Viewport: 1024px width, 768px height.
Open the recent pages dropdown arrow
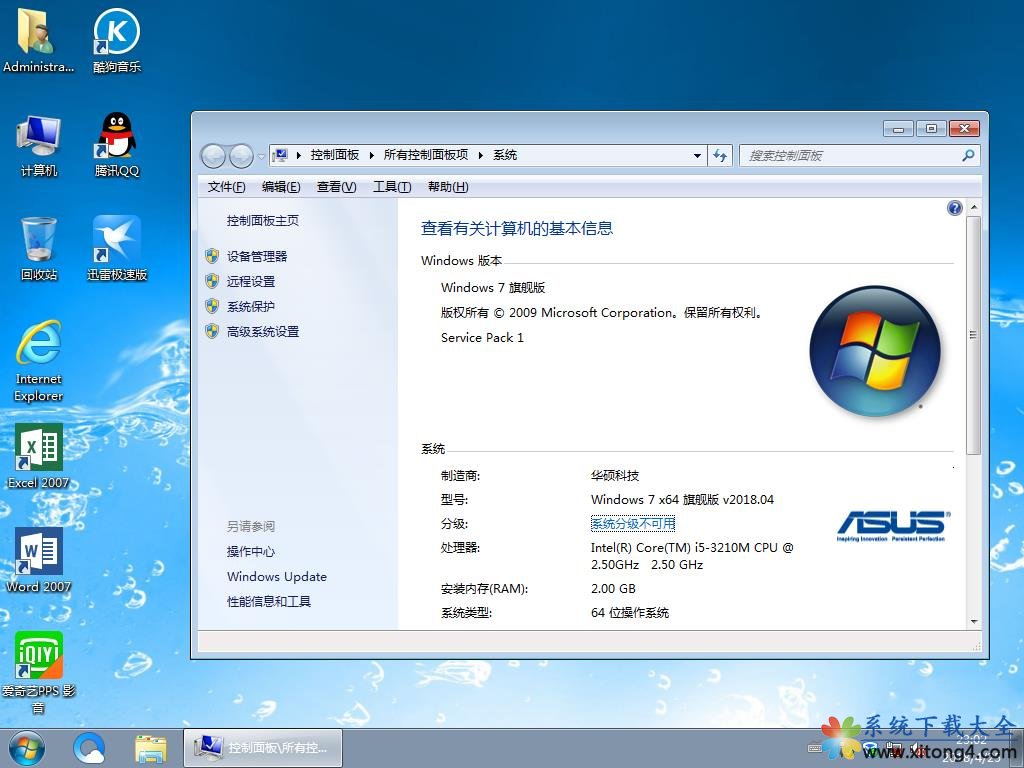tap(261, 156)
